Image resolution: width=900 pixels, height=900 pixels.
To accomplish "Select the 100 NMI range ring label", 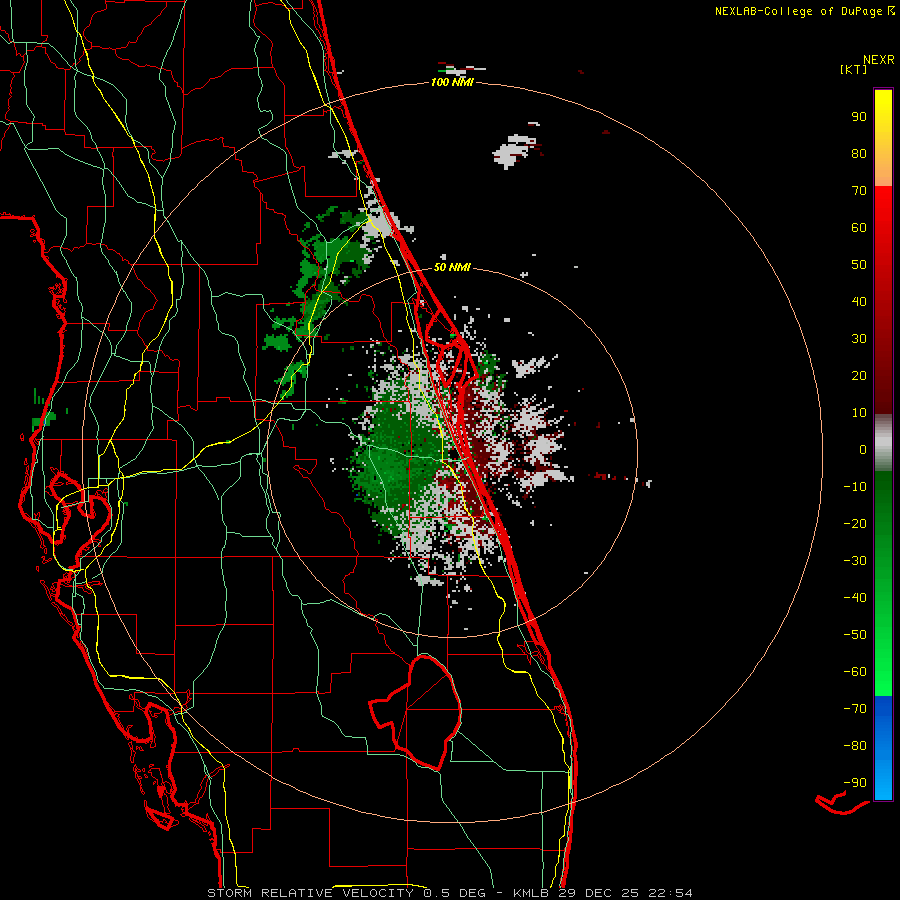I will (452, 82).
